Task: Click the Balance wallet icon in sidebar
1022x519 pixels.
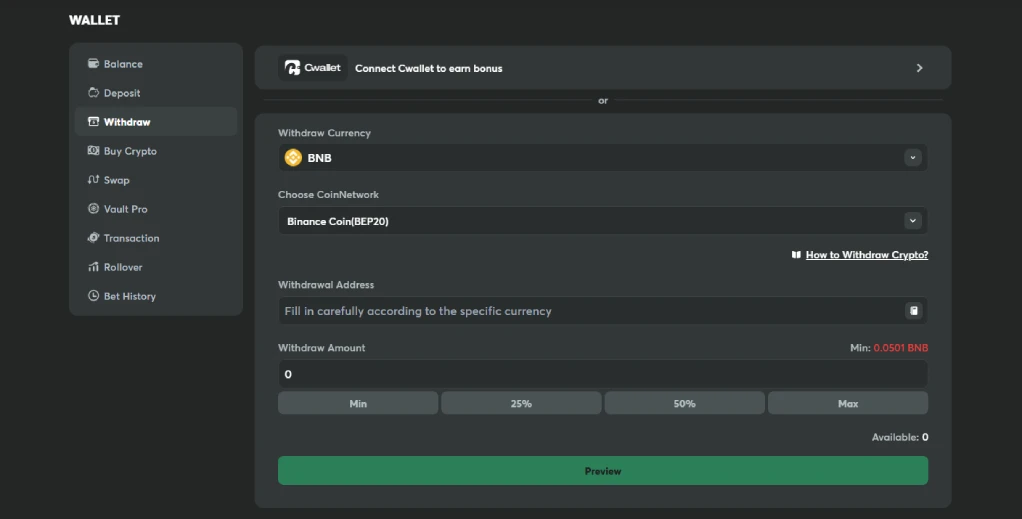Action: coord(93,63)
